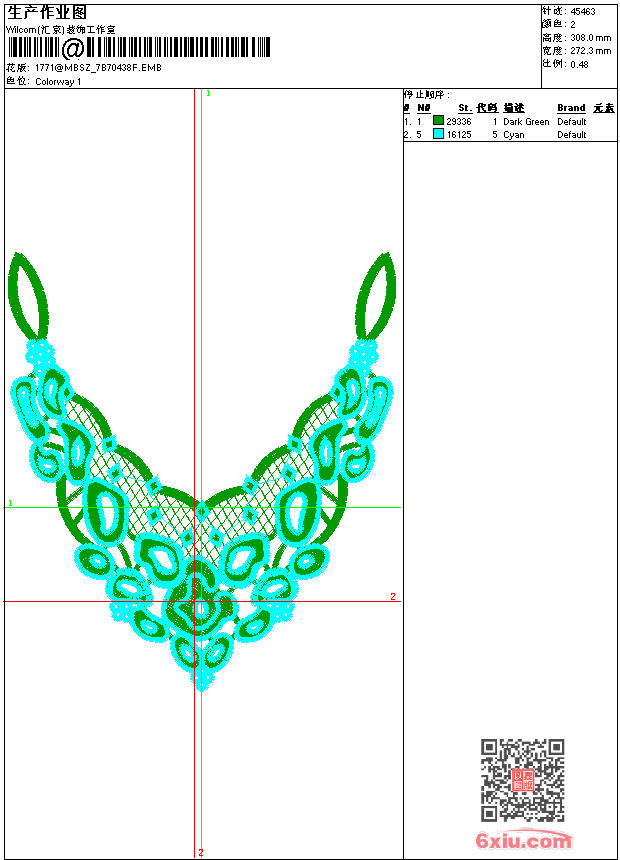The height and width of the screenshot is (860, 620).
Task: Click the St. column header
Action: [464, 108]
